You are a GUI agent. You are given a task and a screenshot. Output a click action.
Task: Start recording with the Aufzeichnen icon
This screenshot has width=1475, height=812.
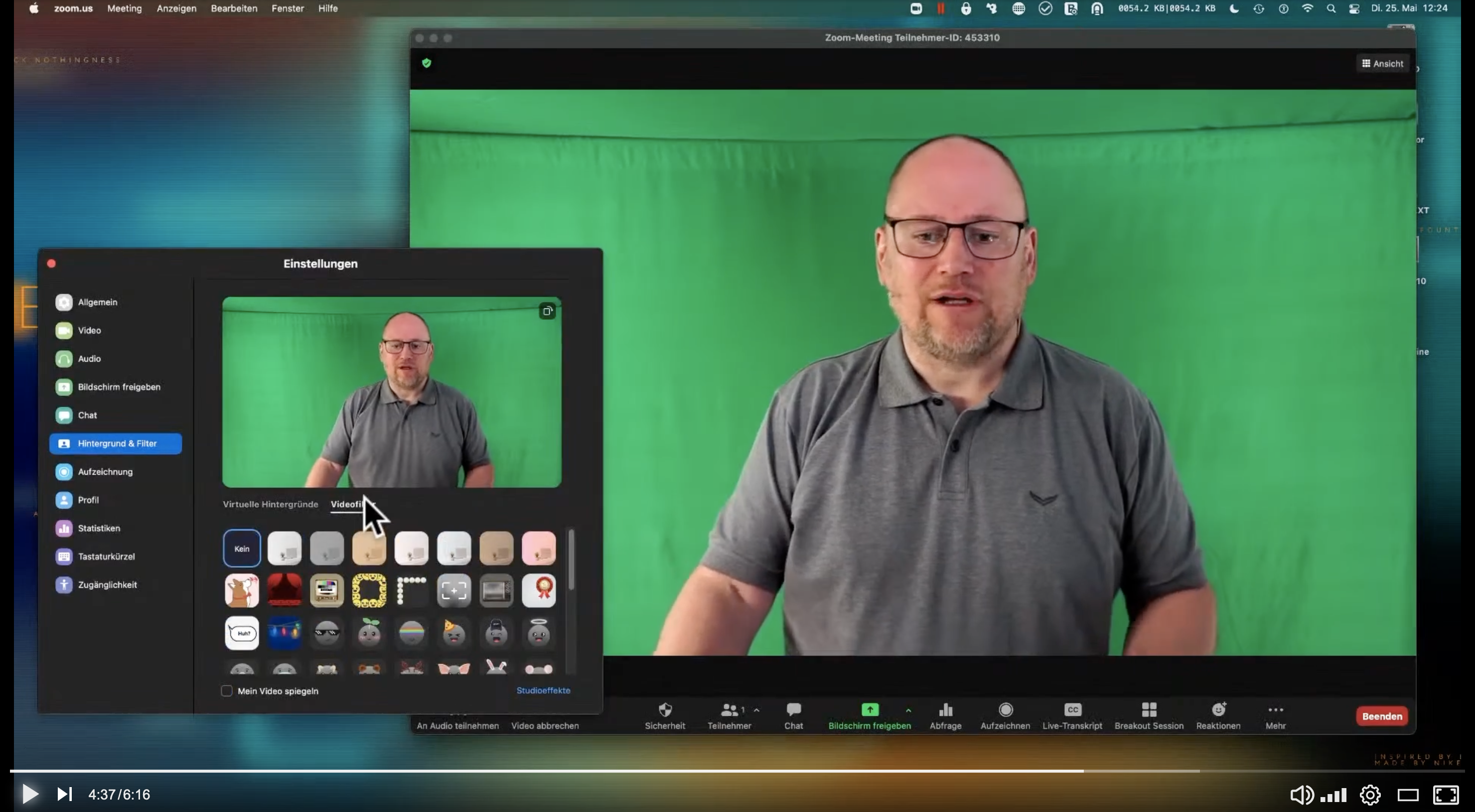(1006, 710)
